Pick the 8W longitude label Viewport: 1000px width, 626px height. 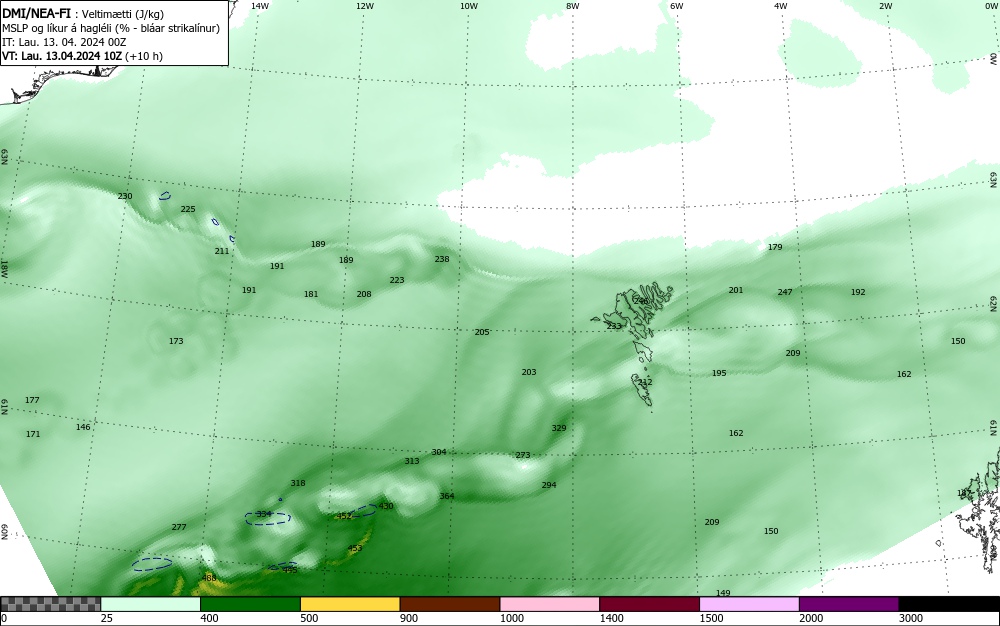tap(573, 6)
